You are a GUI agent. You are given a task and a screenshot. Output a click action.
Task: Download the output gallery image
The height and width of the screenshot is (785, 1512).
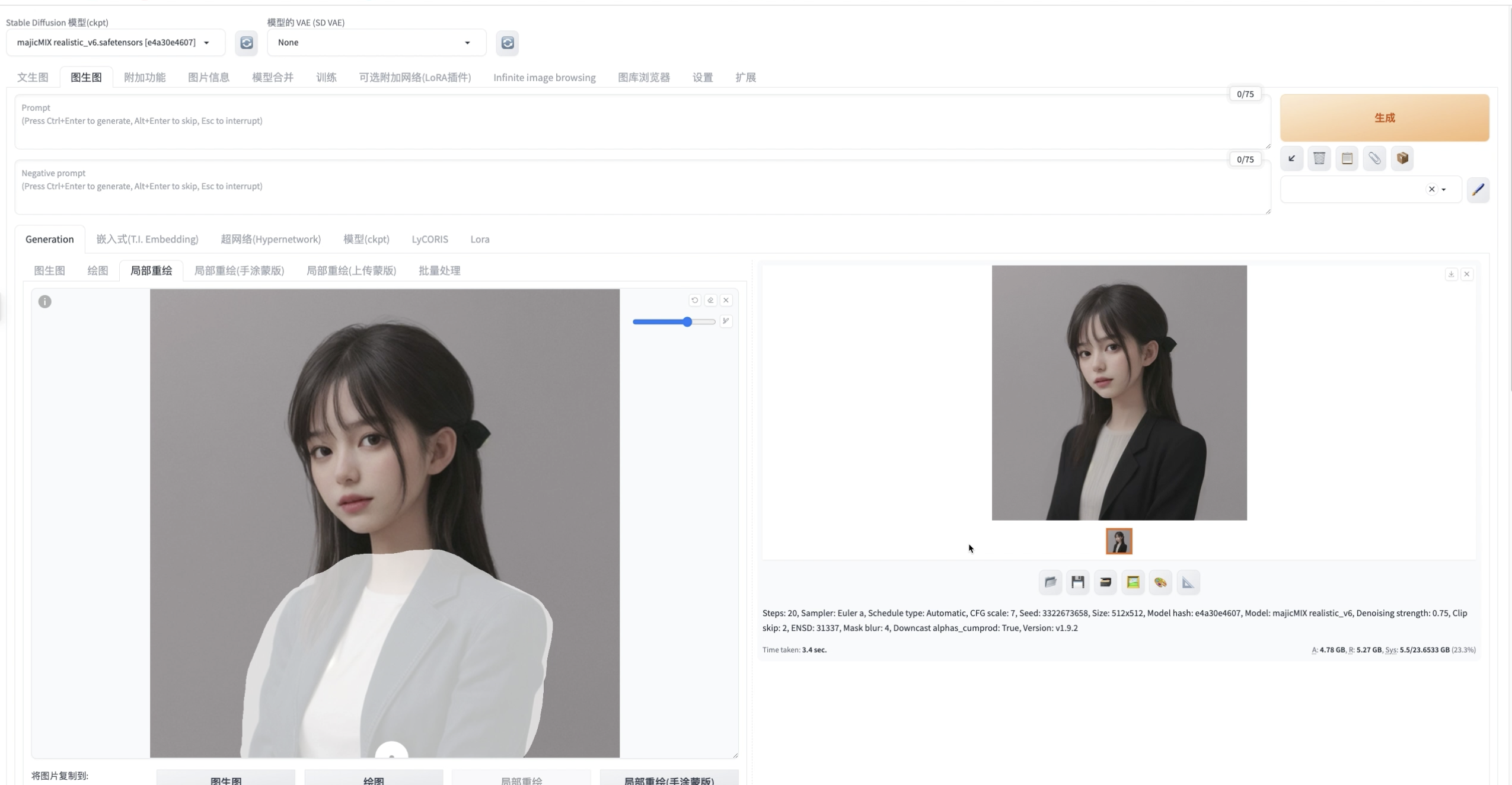1452,274
